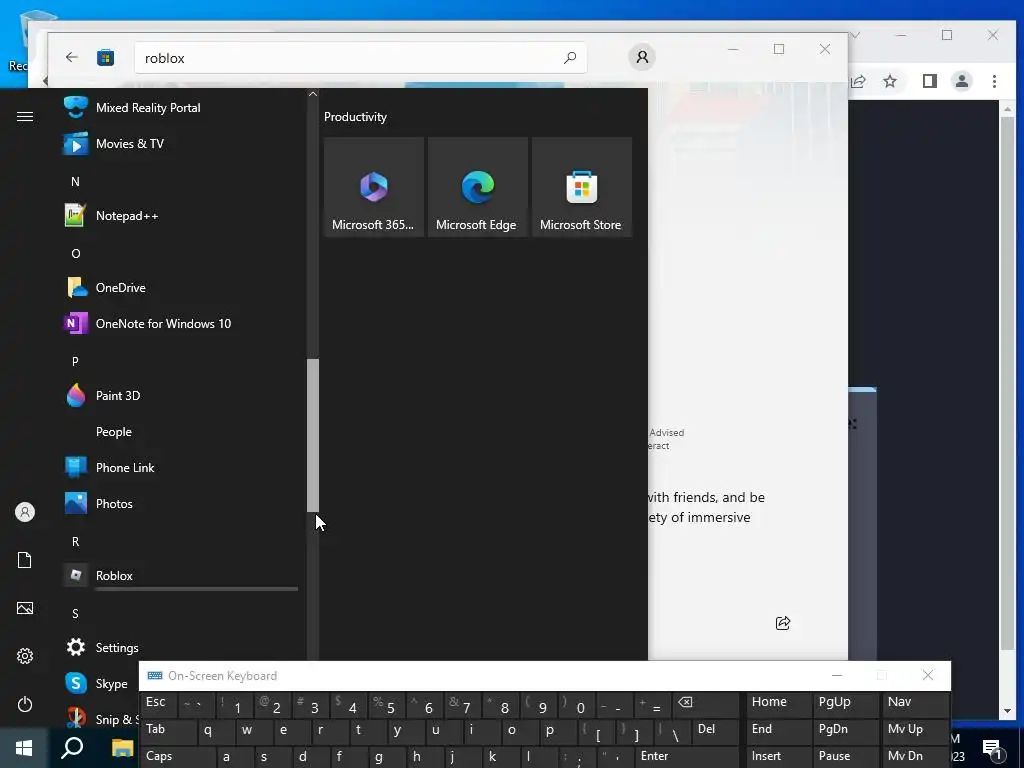The image size is (1024, 768).
Task: Jump to letter P section header
Action: (x=76, y=361)
